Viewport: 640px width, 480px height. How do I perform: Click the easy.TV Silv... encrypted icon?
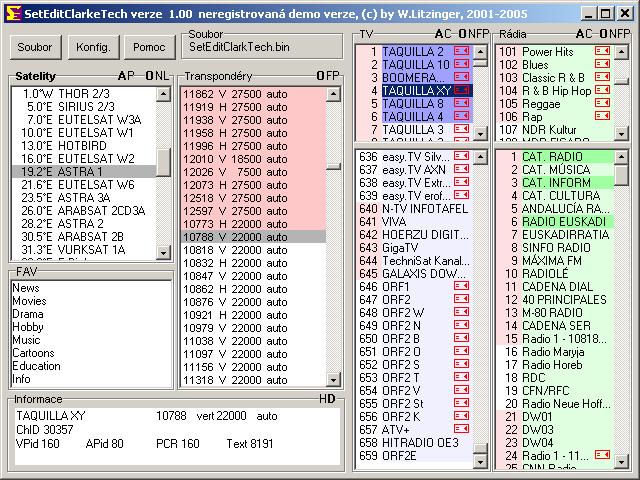click(x=462, y=156)
